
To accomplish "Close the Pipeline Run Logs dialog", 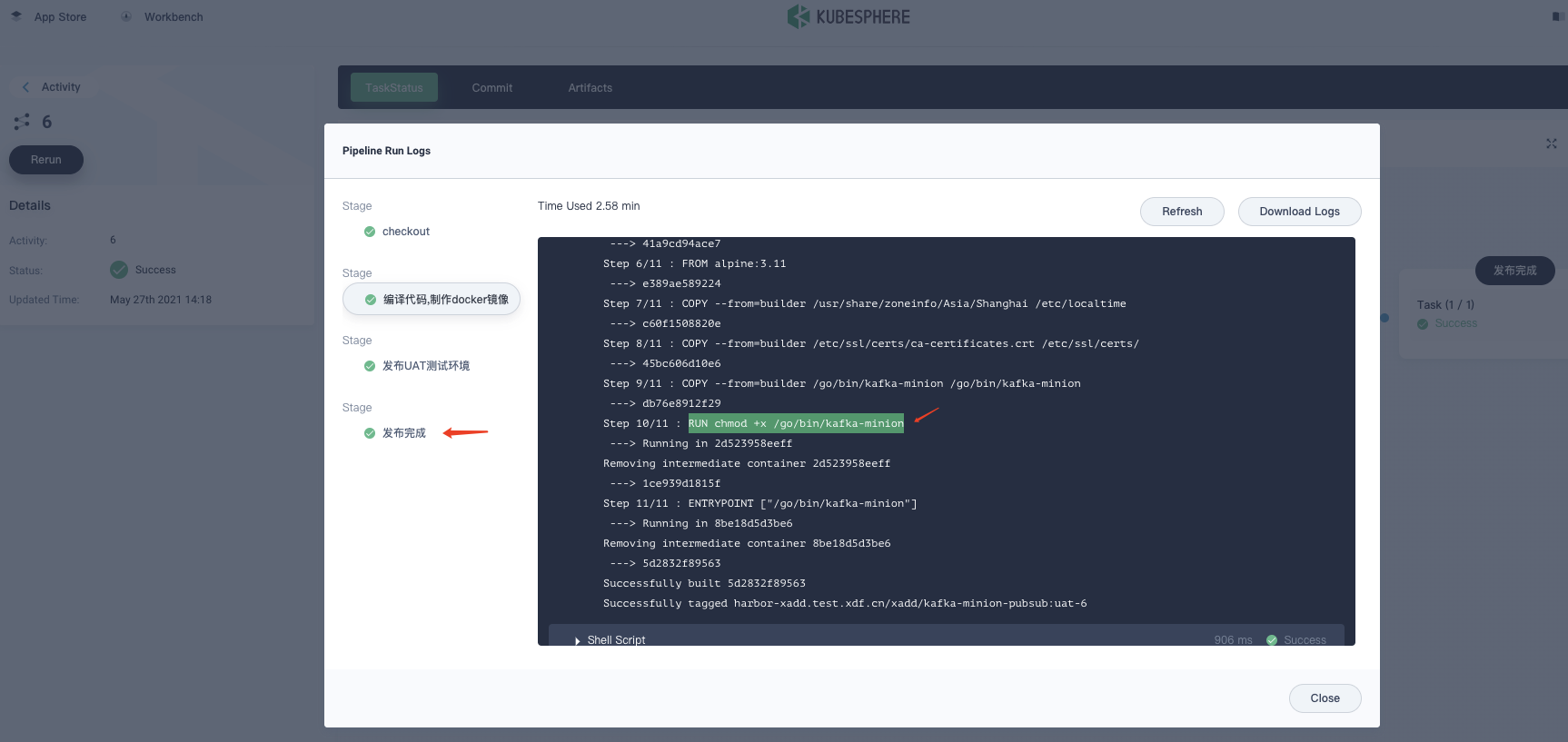I will (1325, 698).
